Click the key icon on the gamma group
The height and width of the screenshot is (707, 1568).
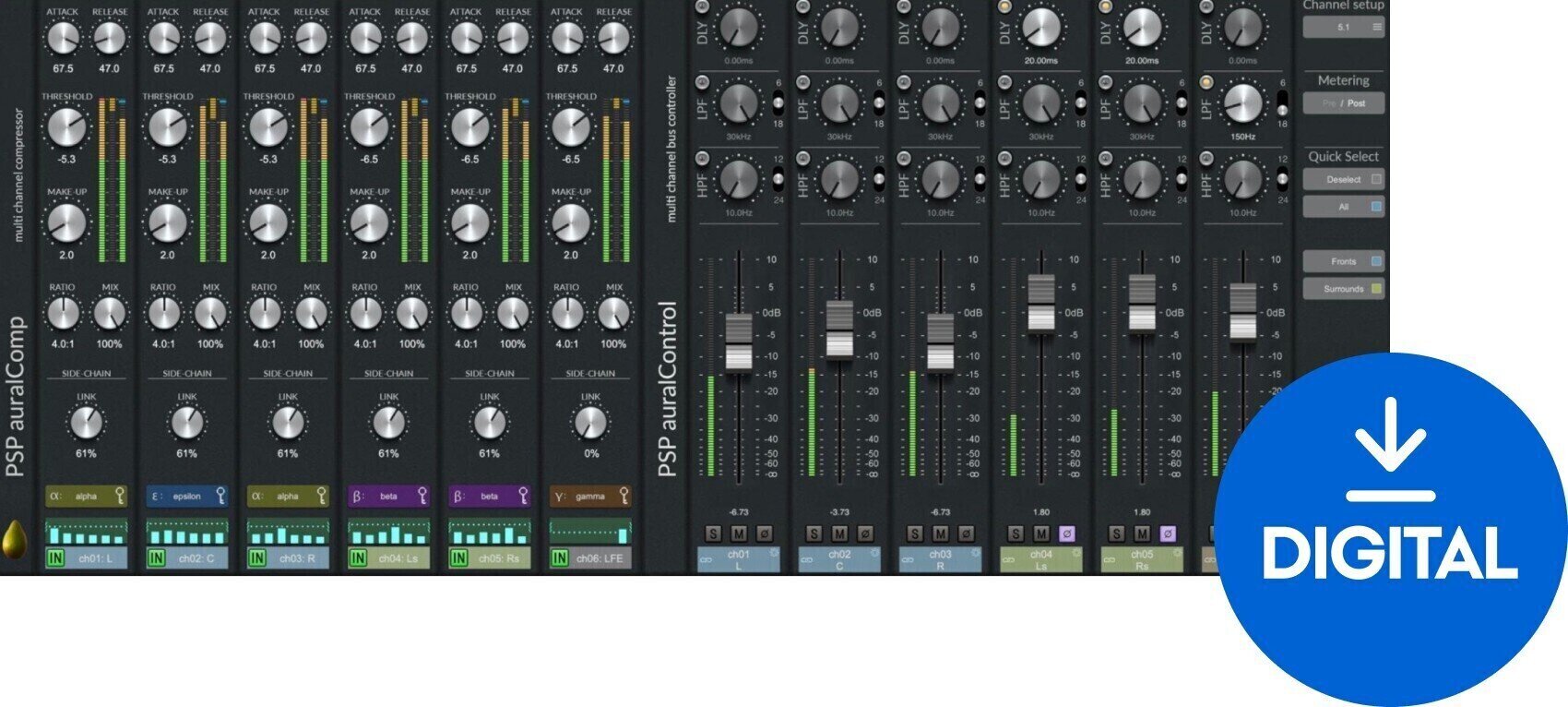coord(624,496)
